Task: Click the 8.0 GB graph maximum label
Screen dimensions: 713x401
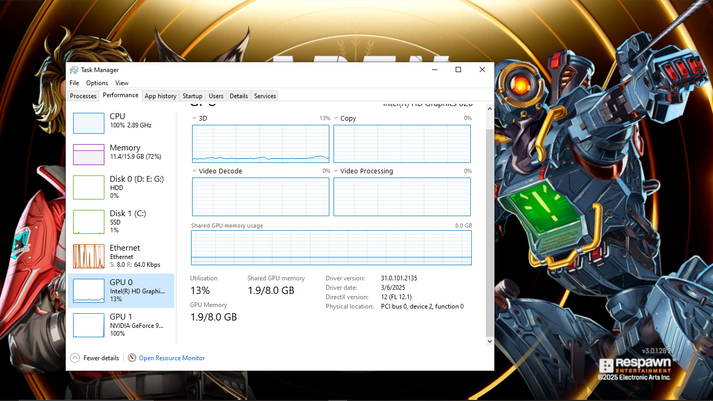Action: click(463, 226)
